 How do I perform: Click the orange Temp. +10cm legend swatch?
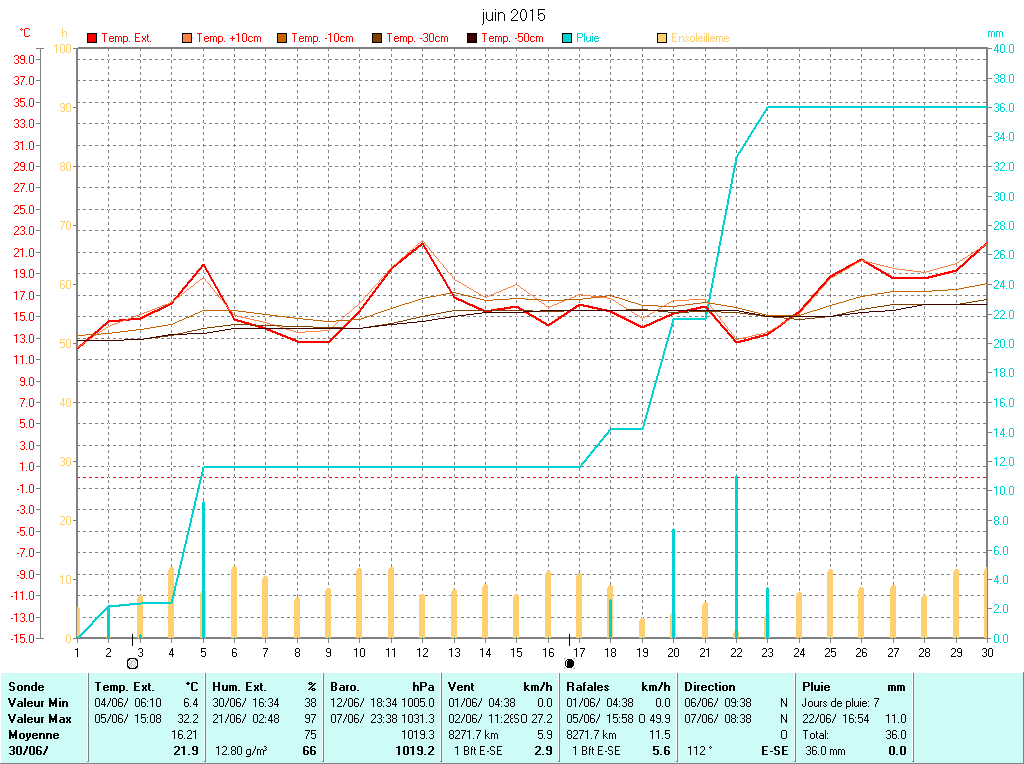(x=187, y=38)
